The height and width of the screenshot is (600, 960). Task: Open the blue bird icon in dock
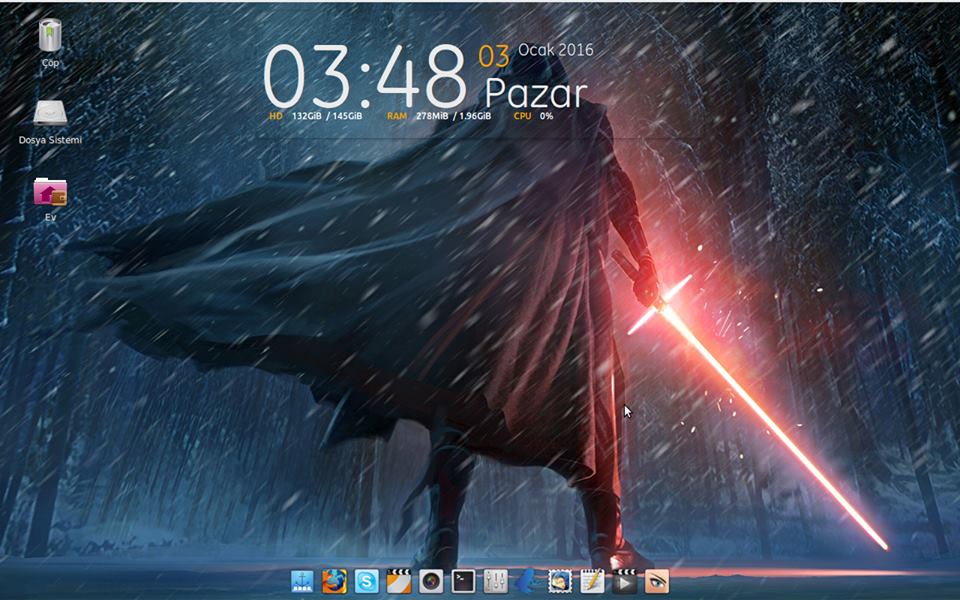(x=527, y=581)
